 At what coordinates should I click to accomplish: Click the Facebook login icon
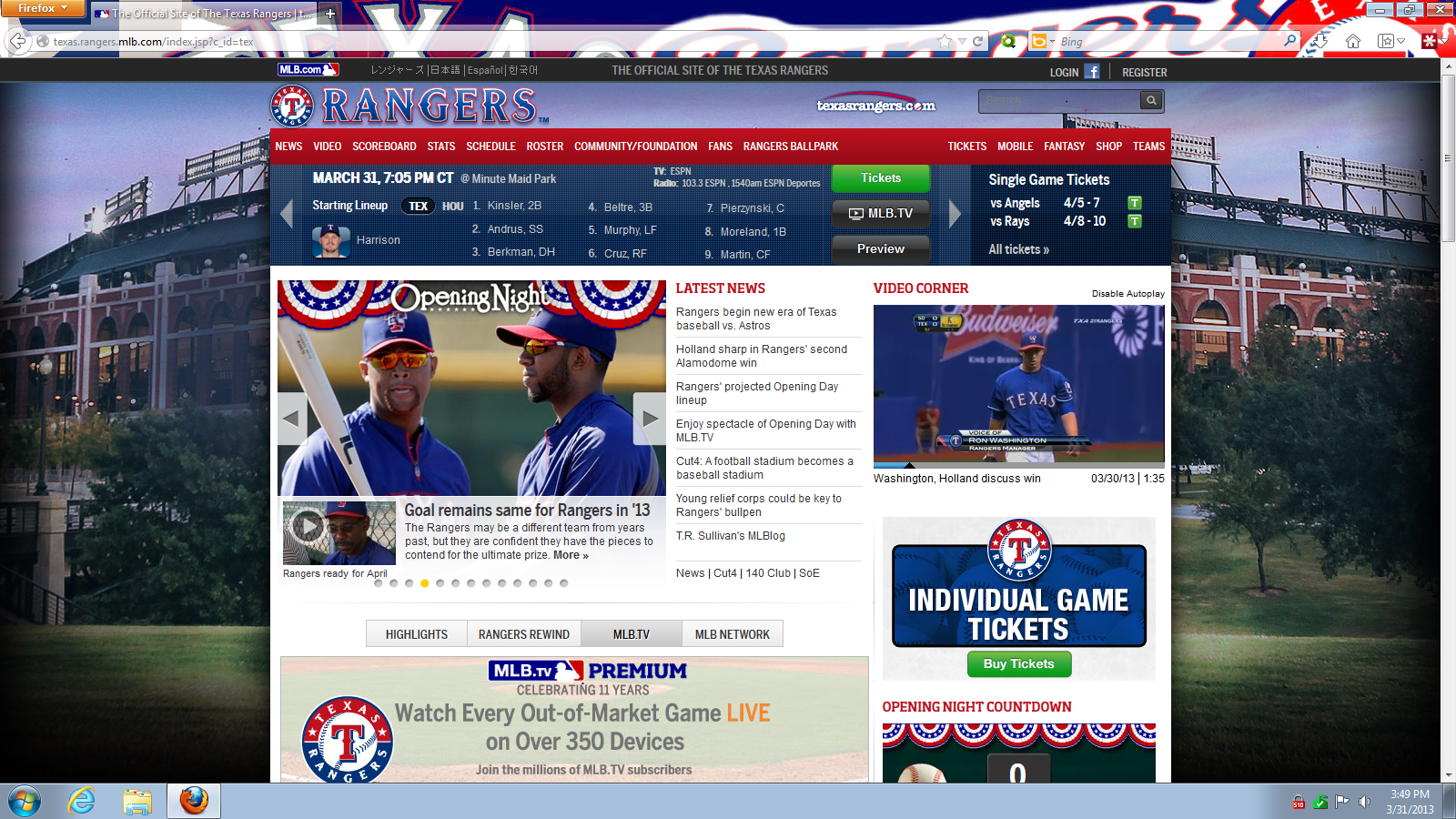[1092, 72]
